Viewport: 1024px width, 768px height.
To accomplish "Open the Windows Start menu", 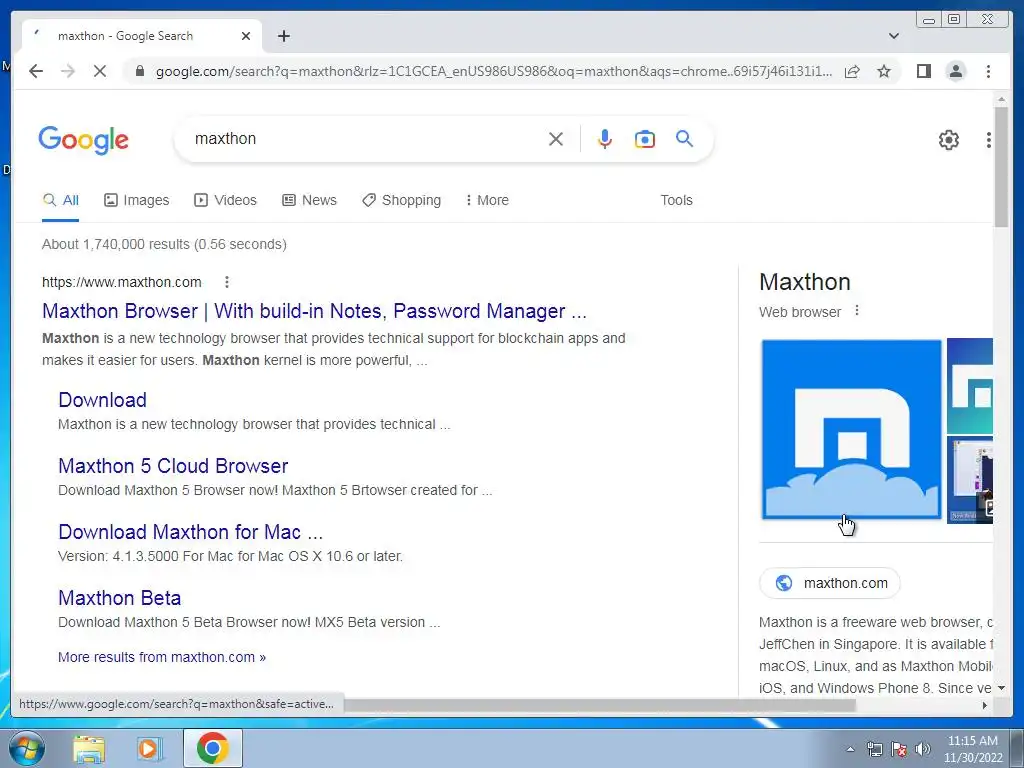I will (x=27, y=748).
